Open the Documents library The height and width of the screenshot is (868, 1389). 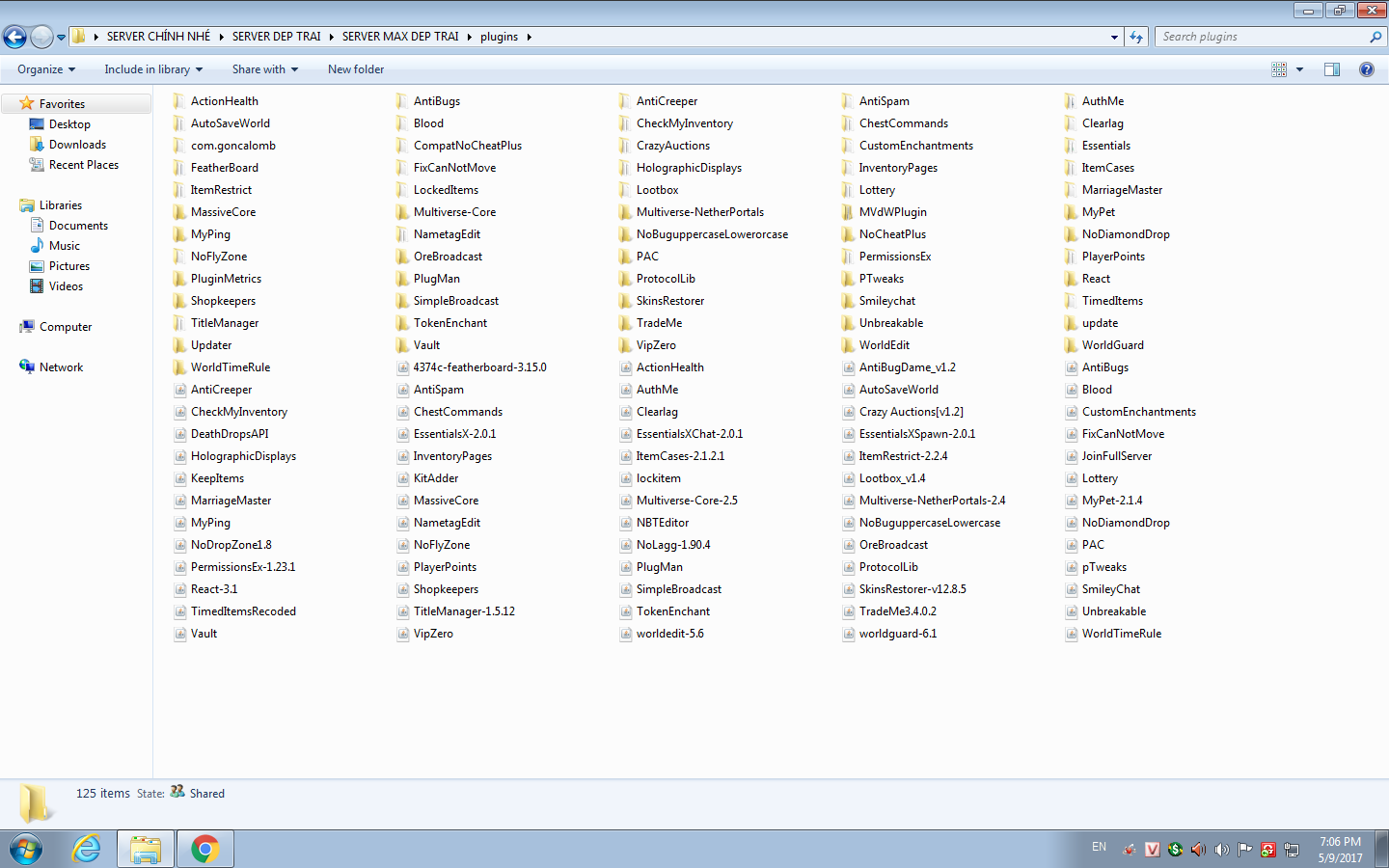pos(78,226)
